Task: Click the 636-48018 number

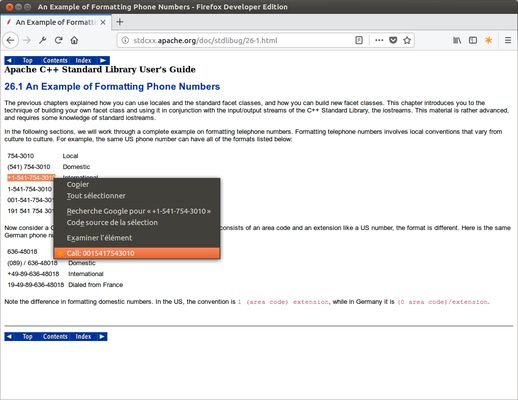Action: click(22, 251)
